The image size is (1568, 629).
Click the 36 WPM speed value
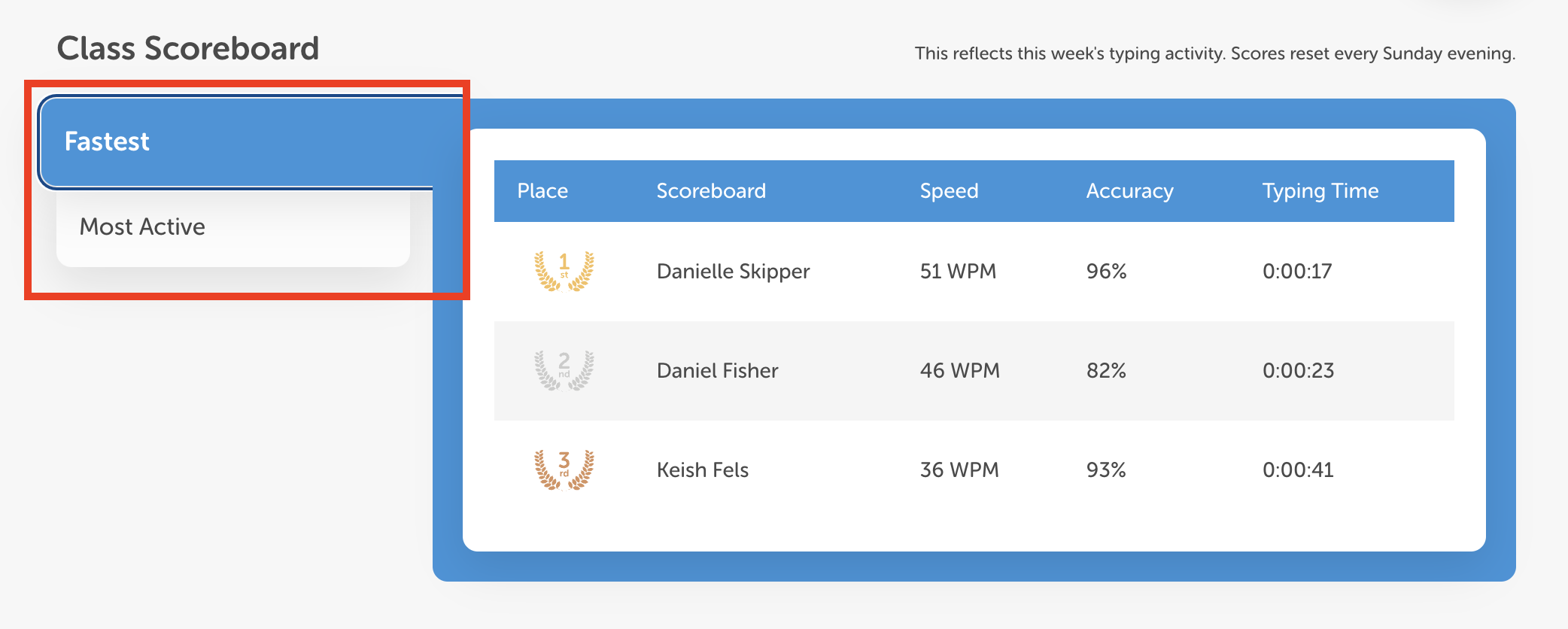[x=959, y=469]
